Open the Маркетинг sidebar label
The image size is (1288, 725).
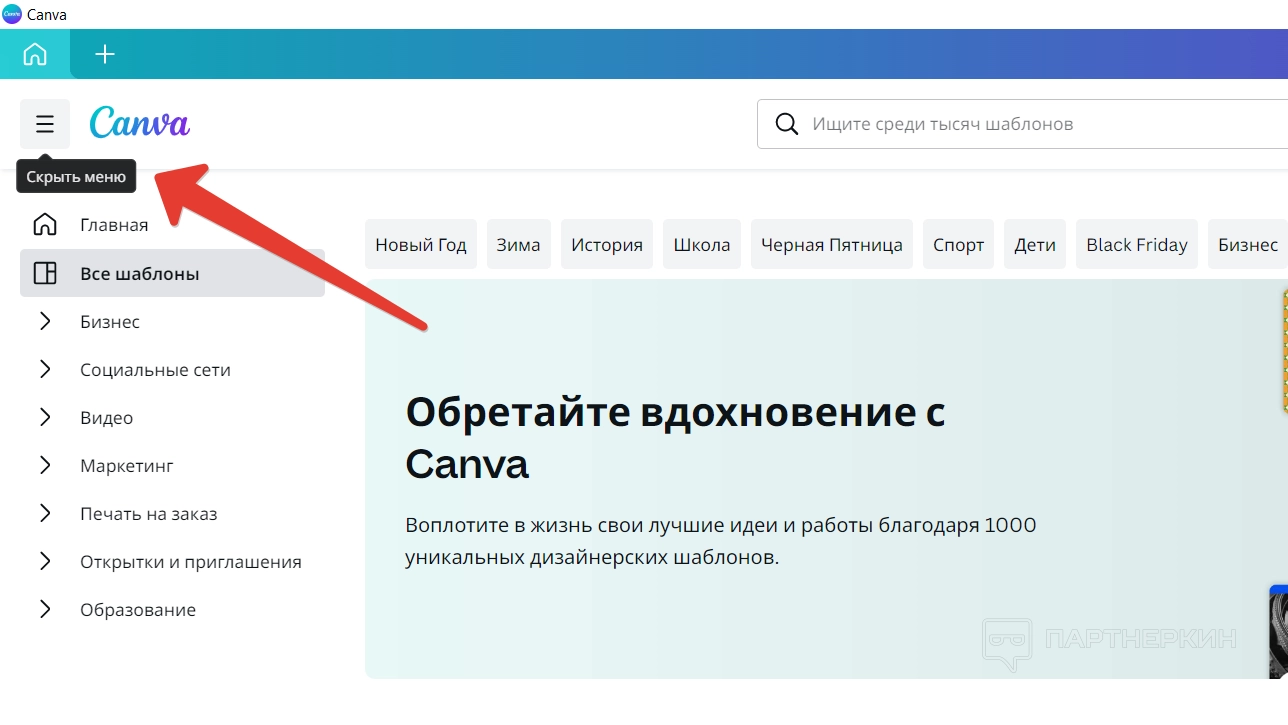[x=127, y=466]
